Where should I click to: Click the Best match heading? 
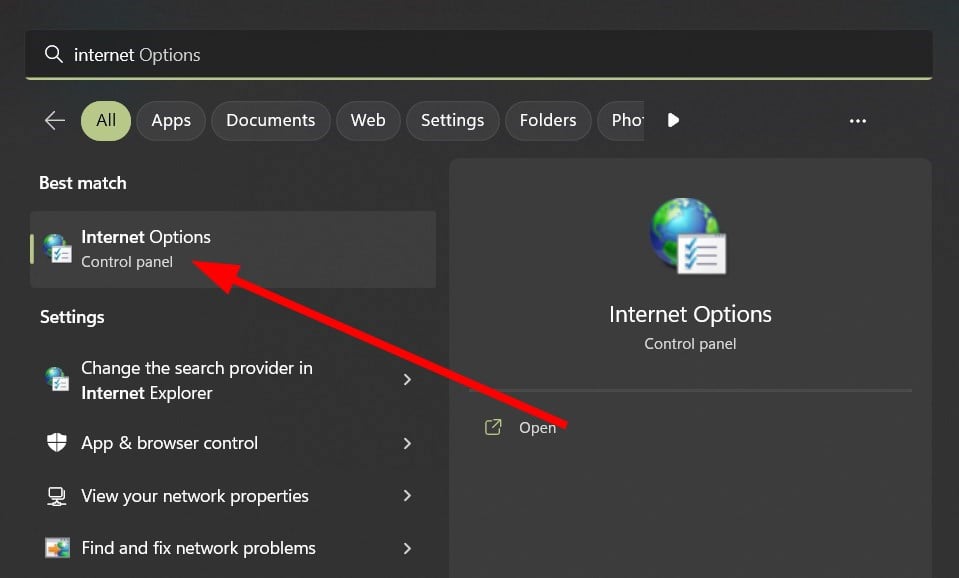point(83,183)
